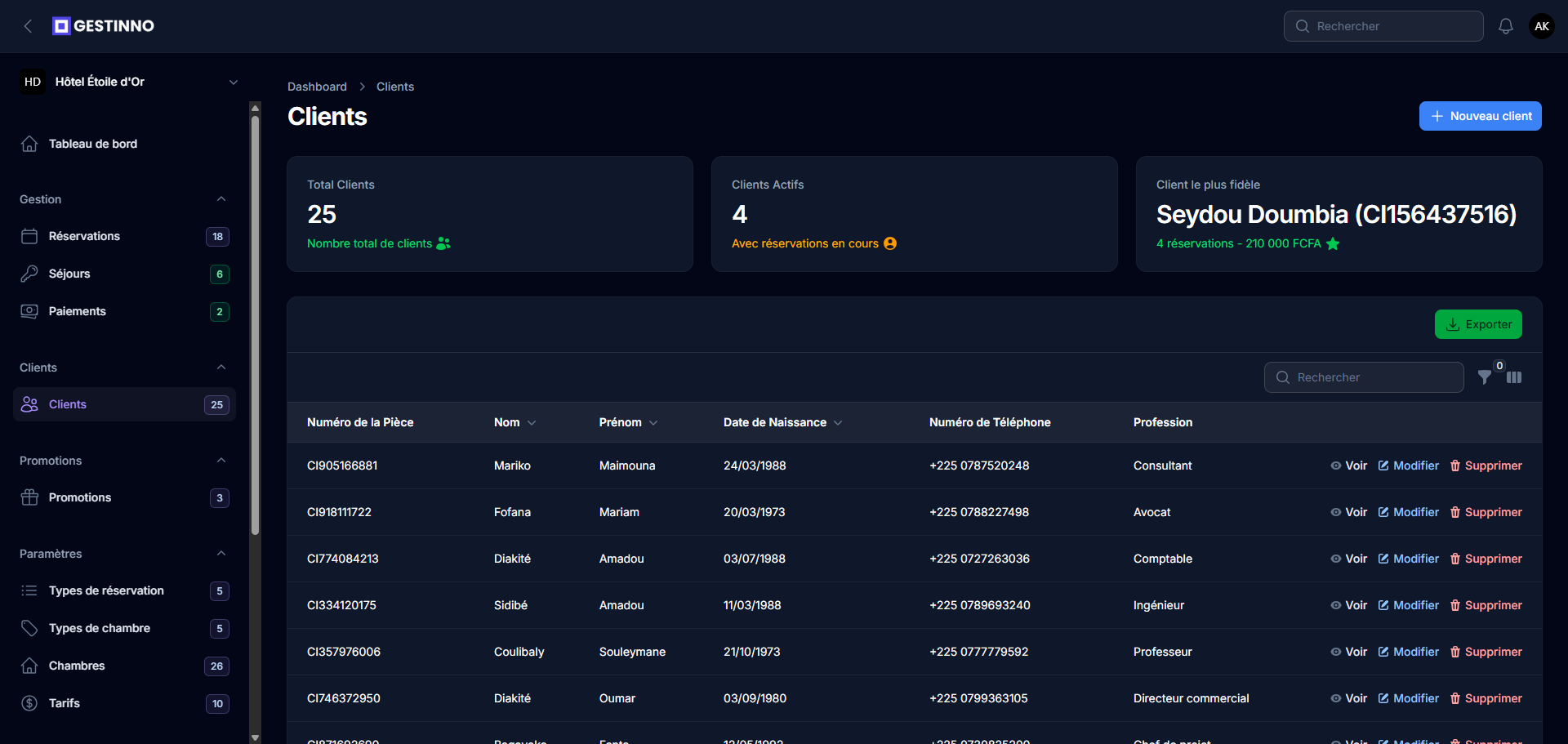
Task: Open the Clients sidebar menu item
Action: coord(124,404)
